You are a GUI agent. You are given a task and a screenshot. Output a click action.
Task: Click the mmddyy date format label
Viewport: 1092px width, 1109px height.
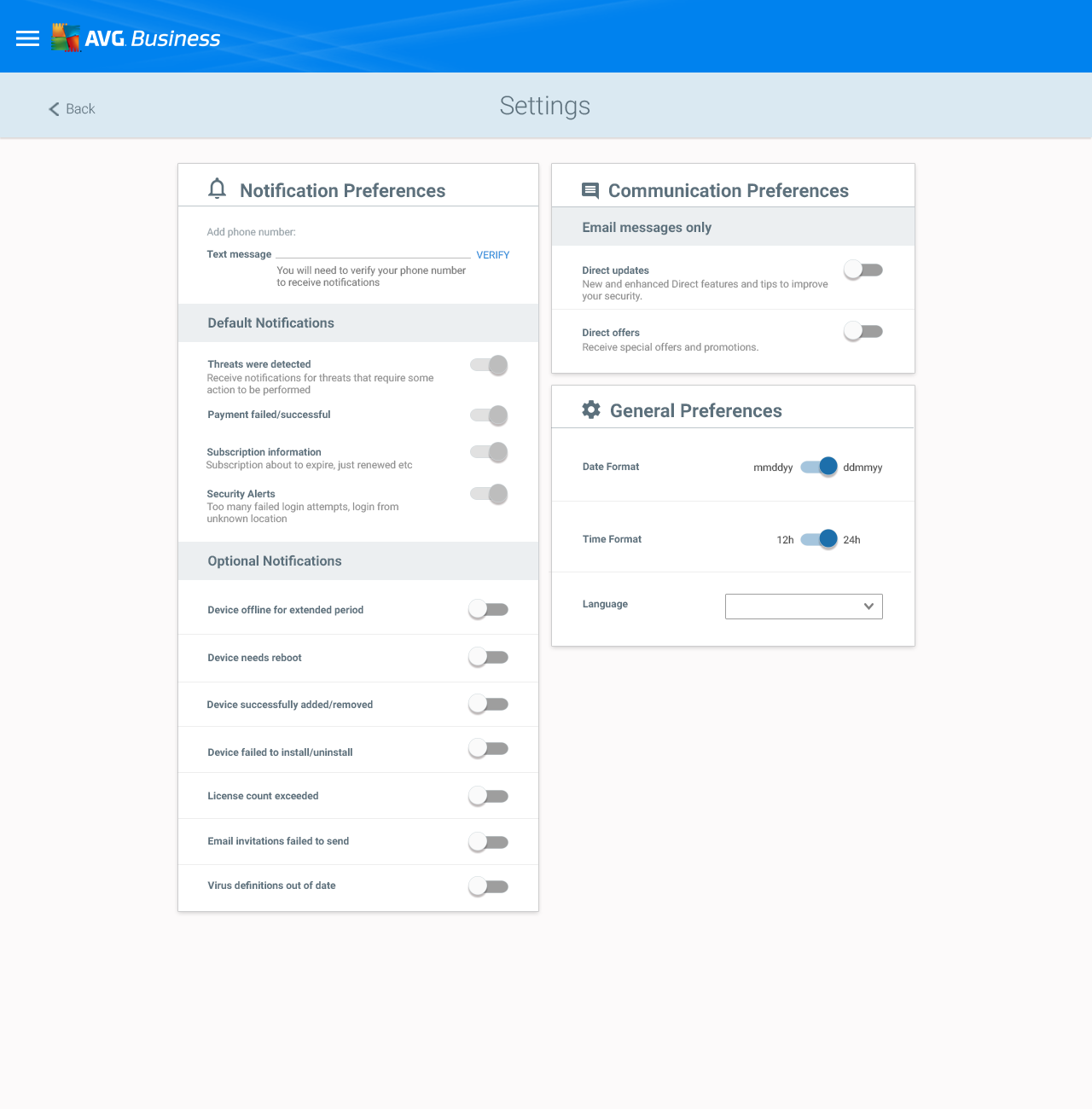(773, 467)
